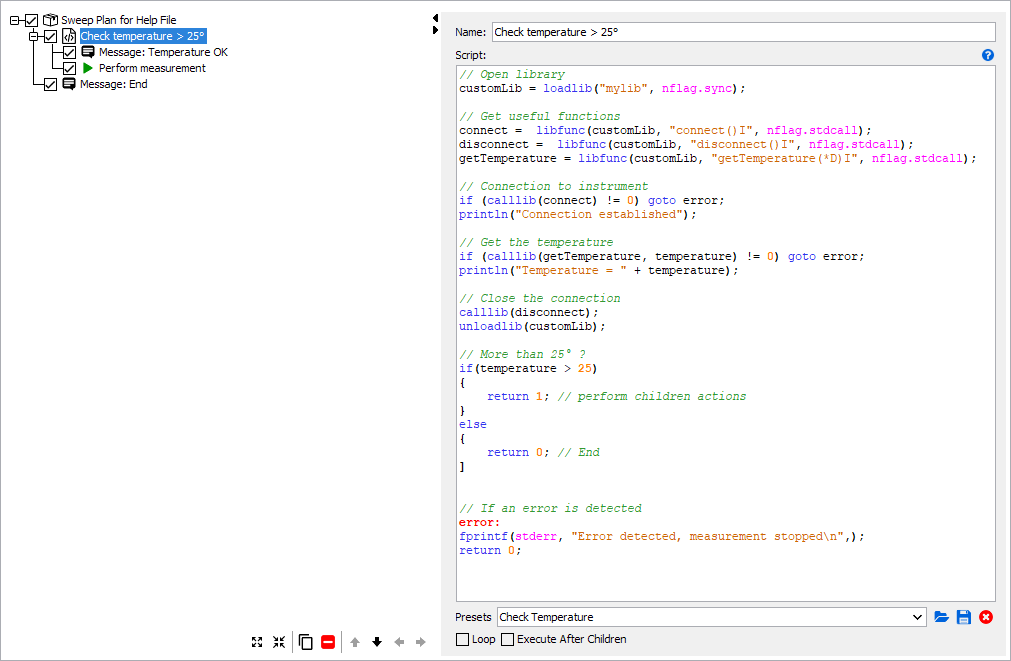
Task: Click the calllib(disconnect) line
Action: [528, 313]
